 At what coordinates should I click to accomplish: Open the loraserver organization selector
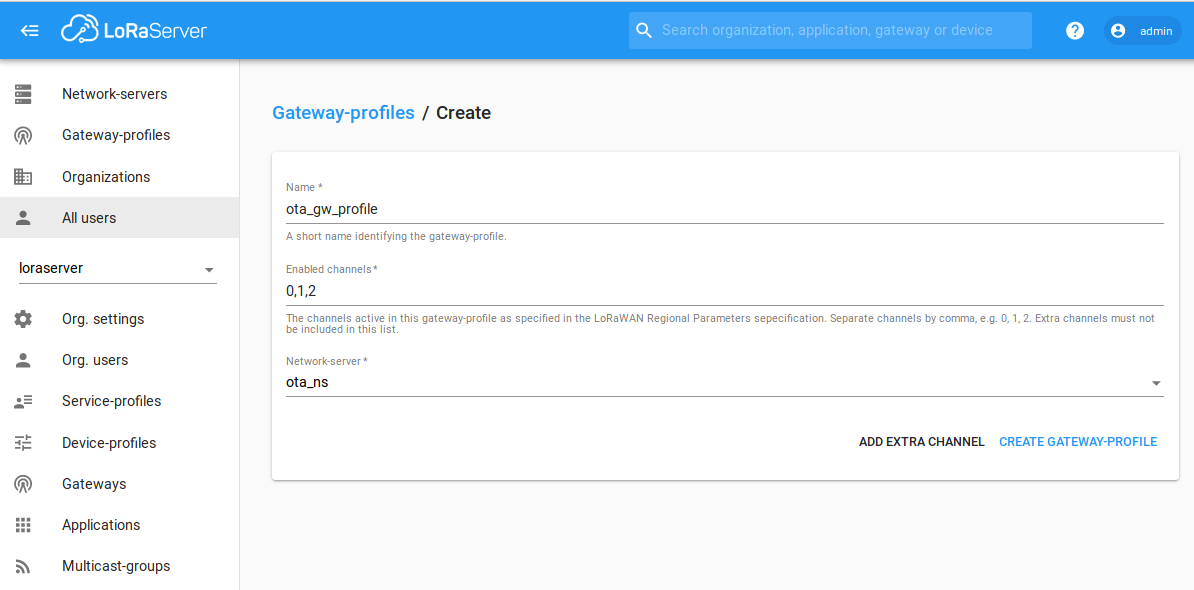[115, 268]
